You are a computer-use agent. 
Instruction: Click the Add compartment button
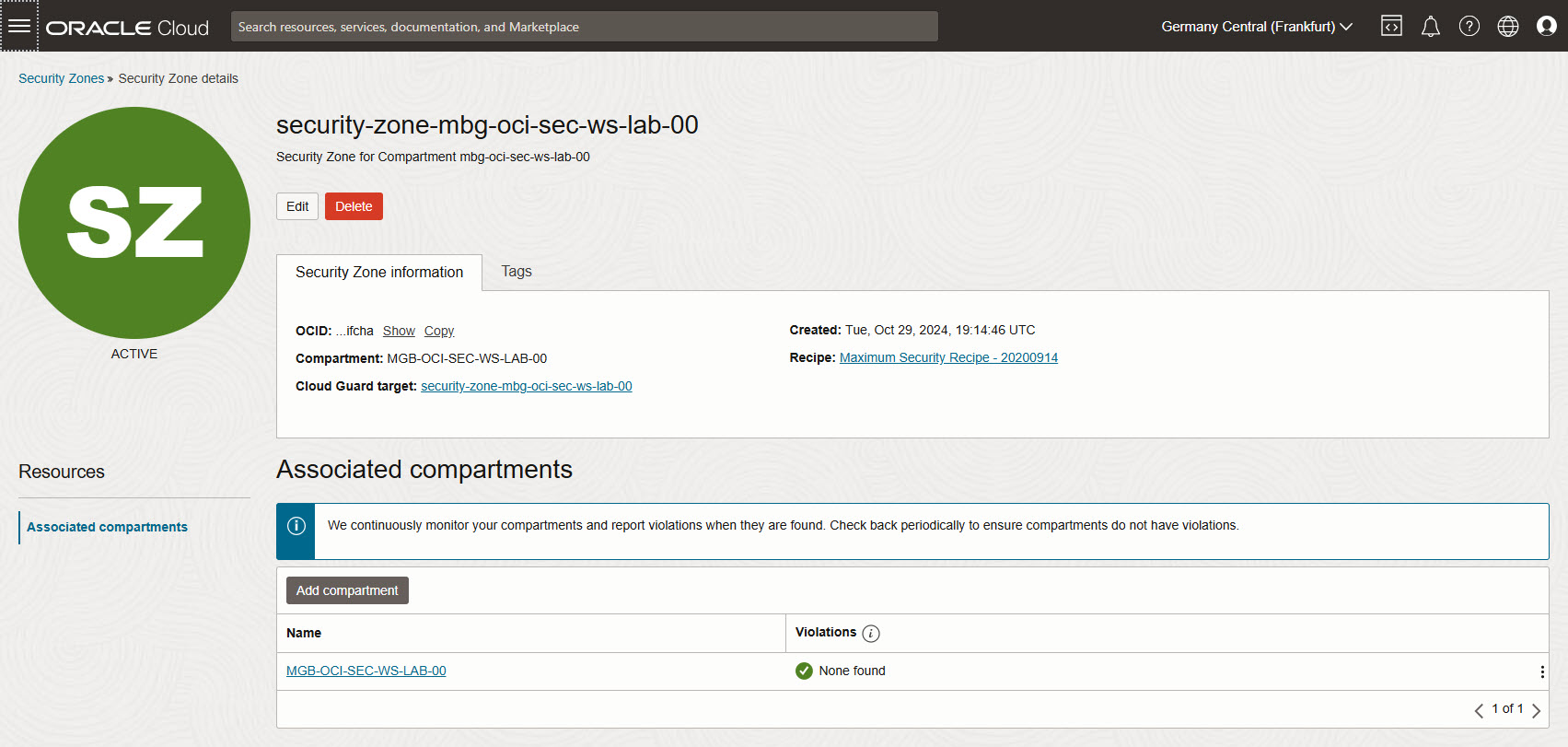(347, 590)
